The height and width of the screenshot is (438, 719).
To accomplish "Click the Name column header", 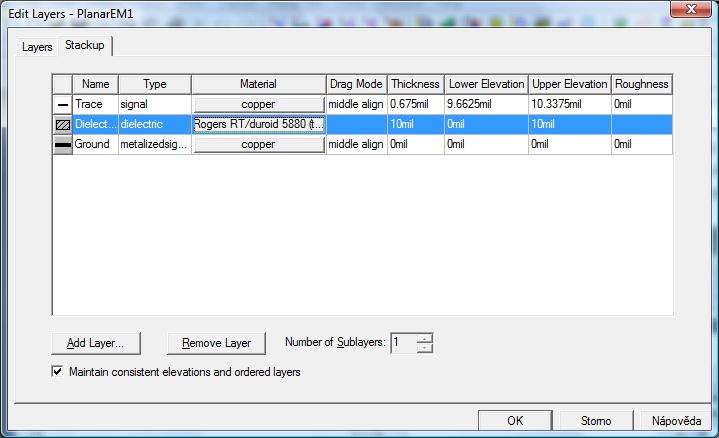I will pyautogui.click(x=95, y=84).
